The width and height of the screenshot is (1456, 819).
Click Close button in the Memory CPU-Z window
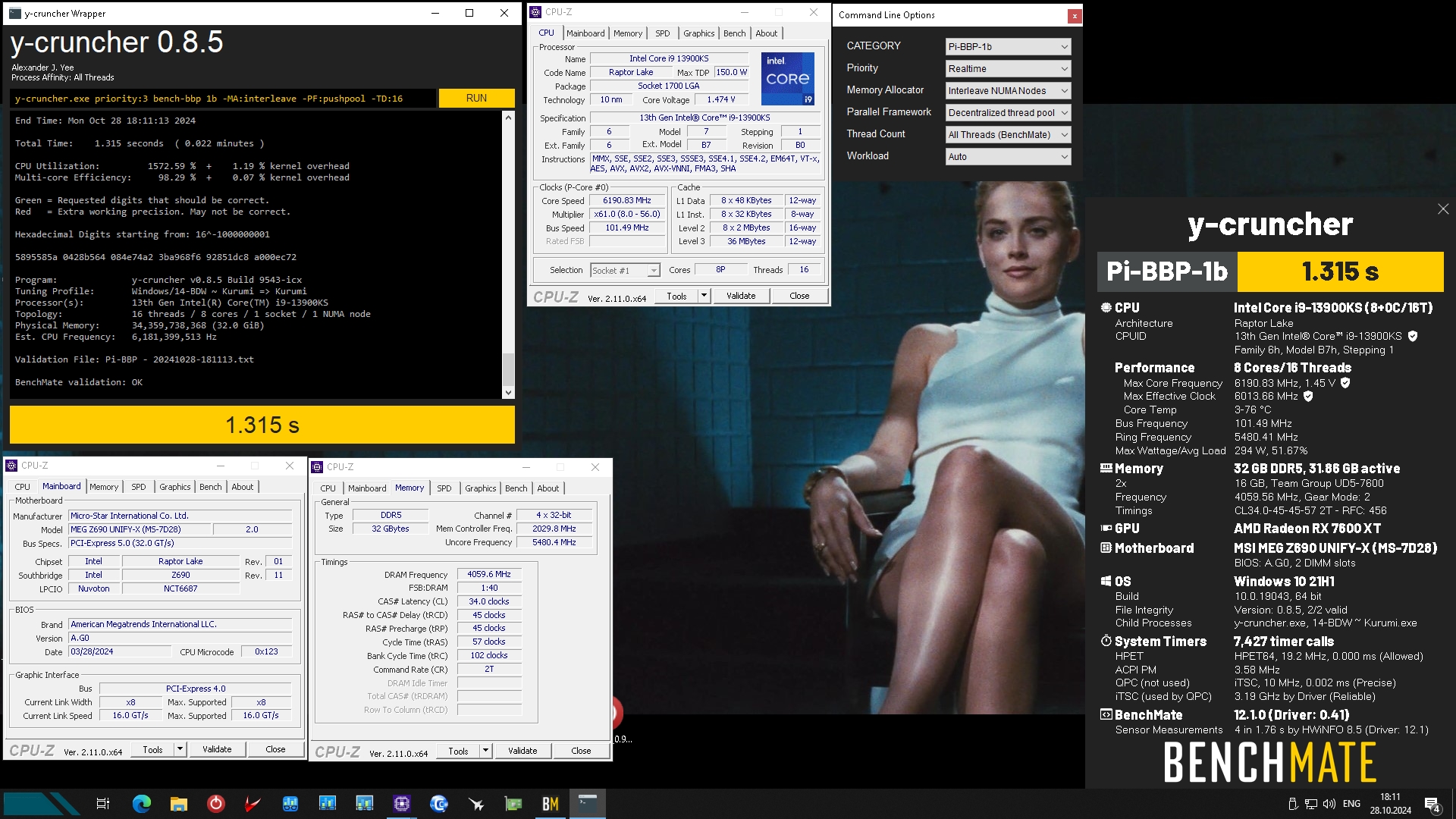tap(581, 751)
